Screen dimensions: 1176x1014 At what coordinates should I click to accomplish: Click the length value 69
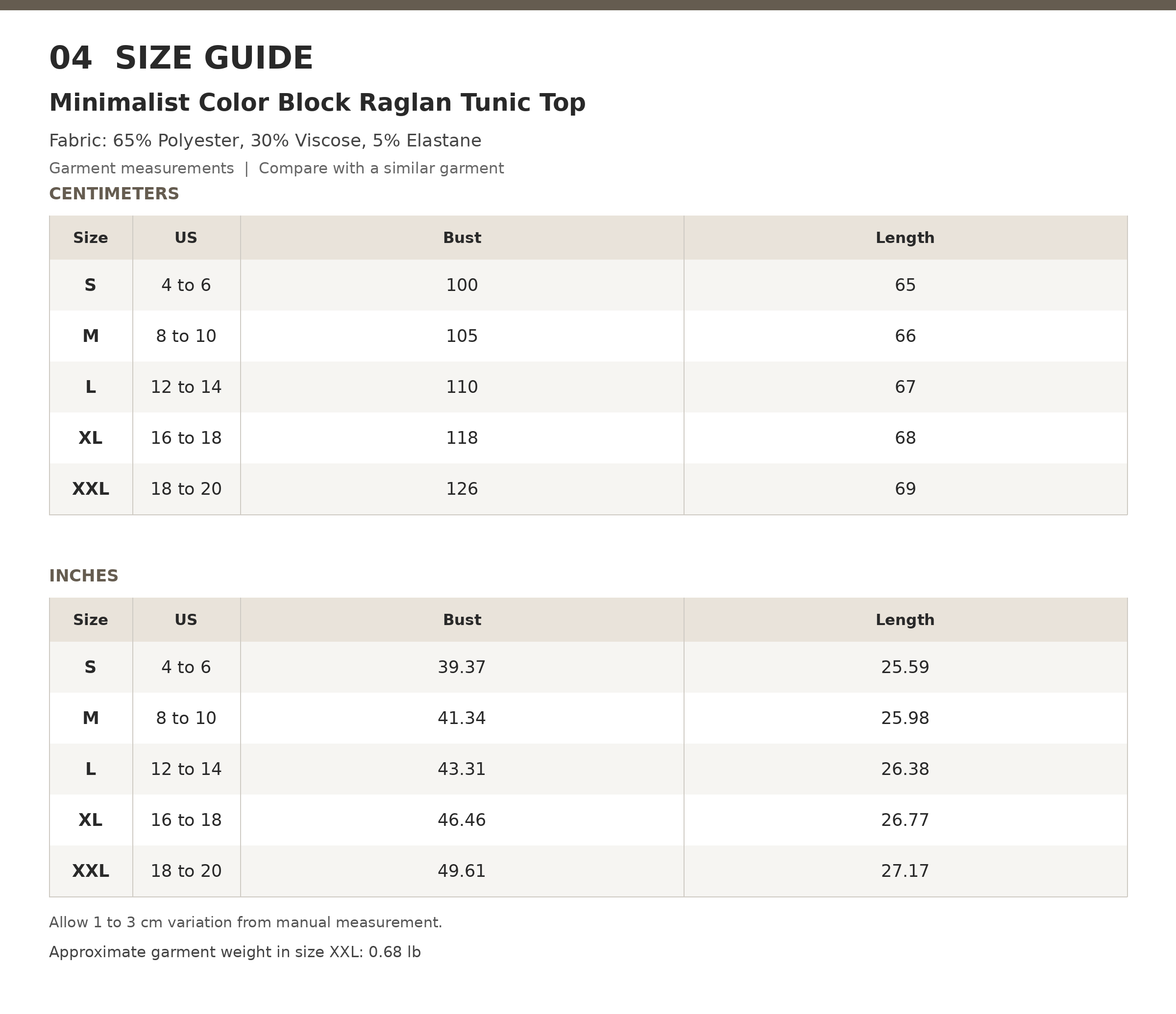tap(905, 489)
